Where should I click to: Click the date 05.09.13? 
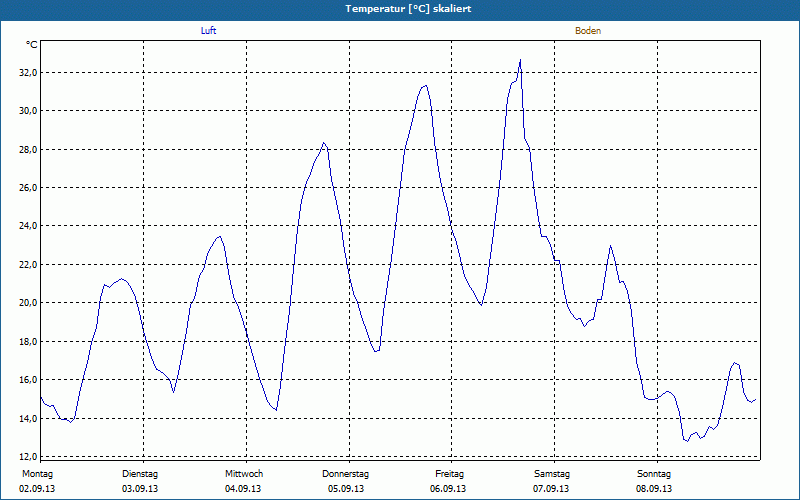point(346,489)
